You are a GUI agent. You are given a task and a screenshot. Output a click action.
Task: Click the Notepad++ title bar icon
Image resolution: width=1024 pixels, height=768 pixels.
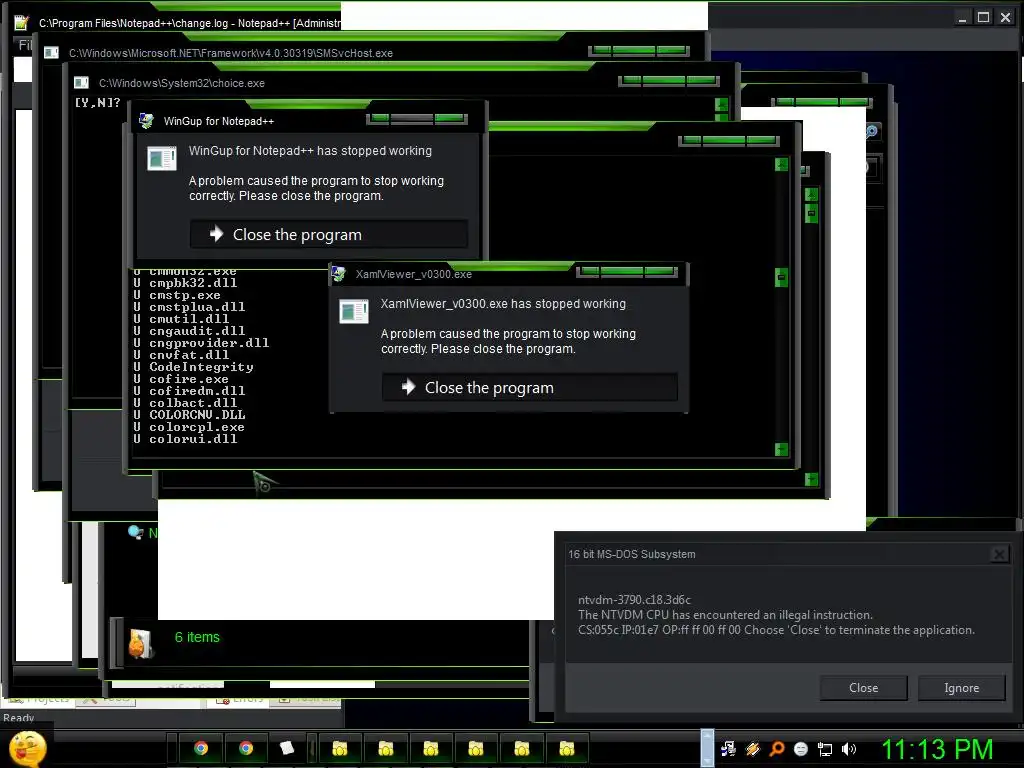(22, 23)
